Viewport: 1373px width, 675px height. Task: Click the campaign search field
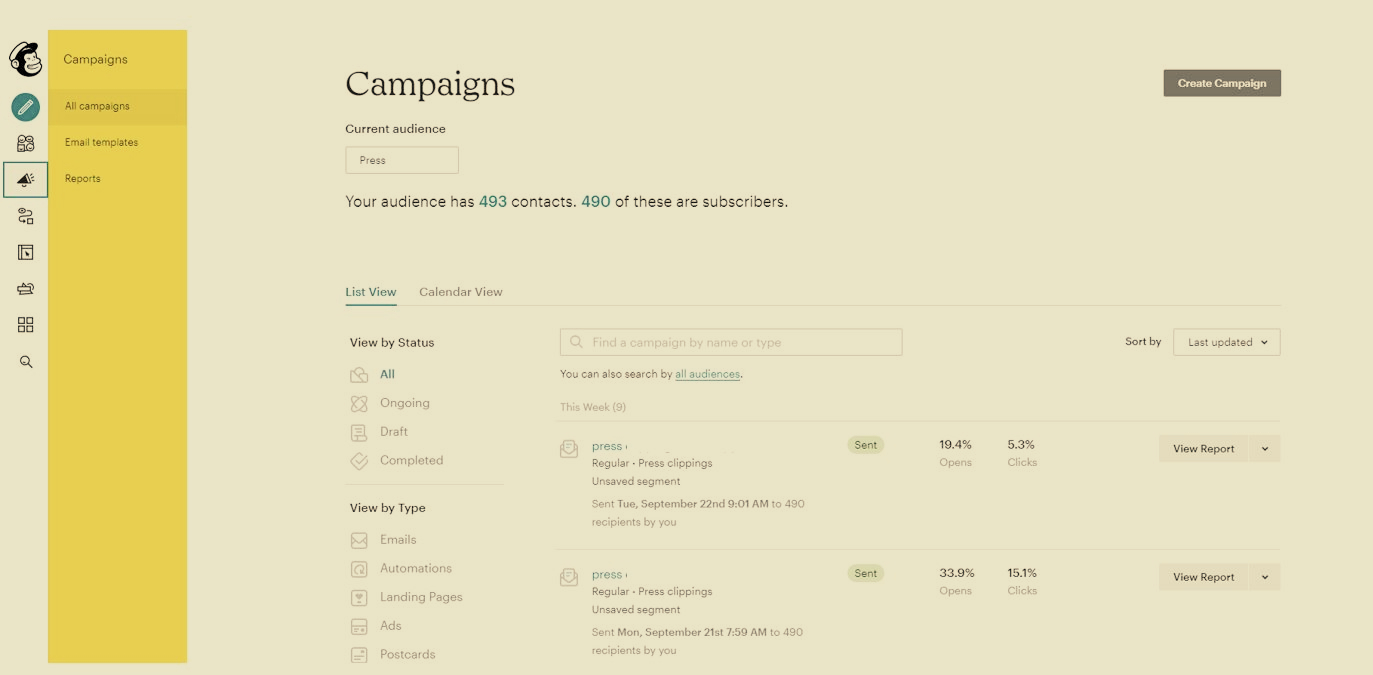click(731, 342)
